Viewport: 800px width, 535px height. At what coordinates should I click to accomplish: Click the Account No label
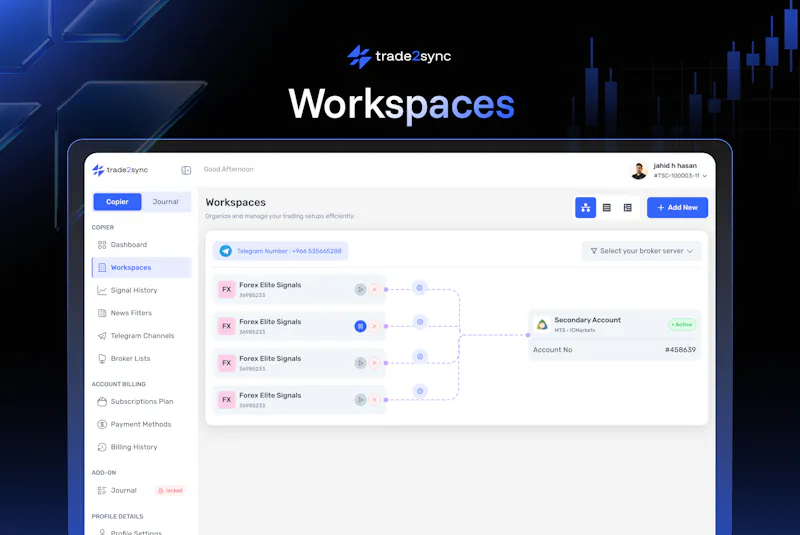coord(553,350)
